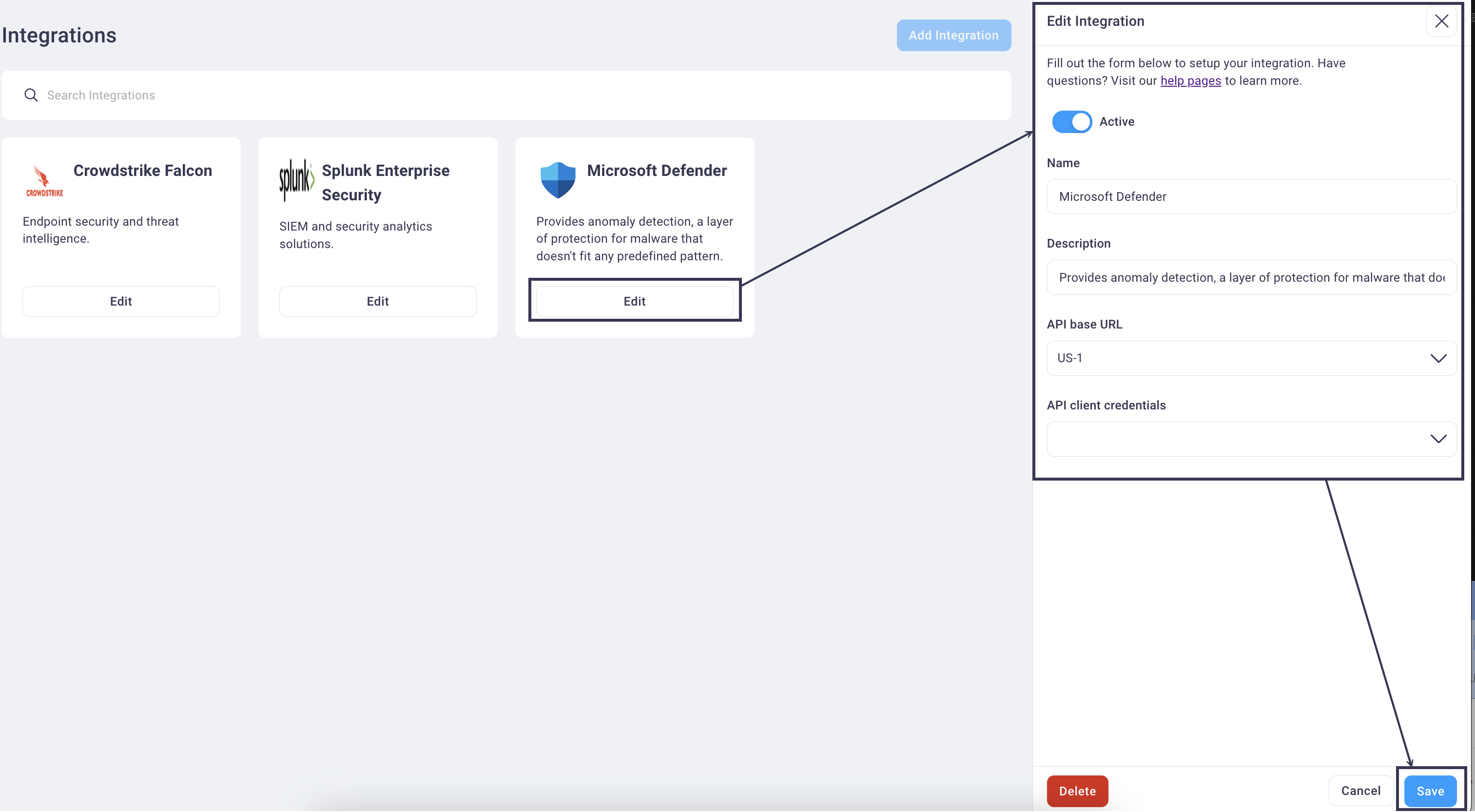1475x812 pixels.
Task: Click the search magnifier icon
Action: (30, 95)
